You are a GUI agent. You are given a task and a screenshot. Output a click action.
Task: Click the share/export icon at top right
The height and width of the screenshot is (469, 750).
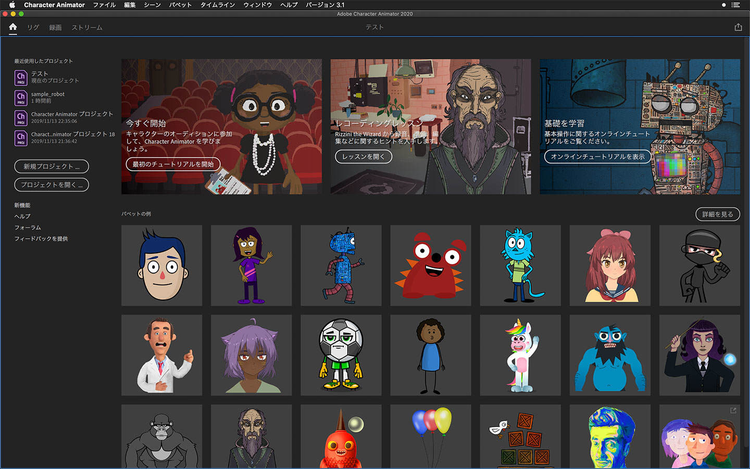pyautogui.click(x=738, y=28)
